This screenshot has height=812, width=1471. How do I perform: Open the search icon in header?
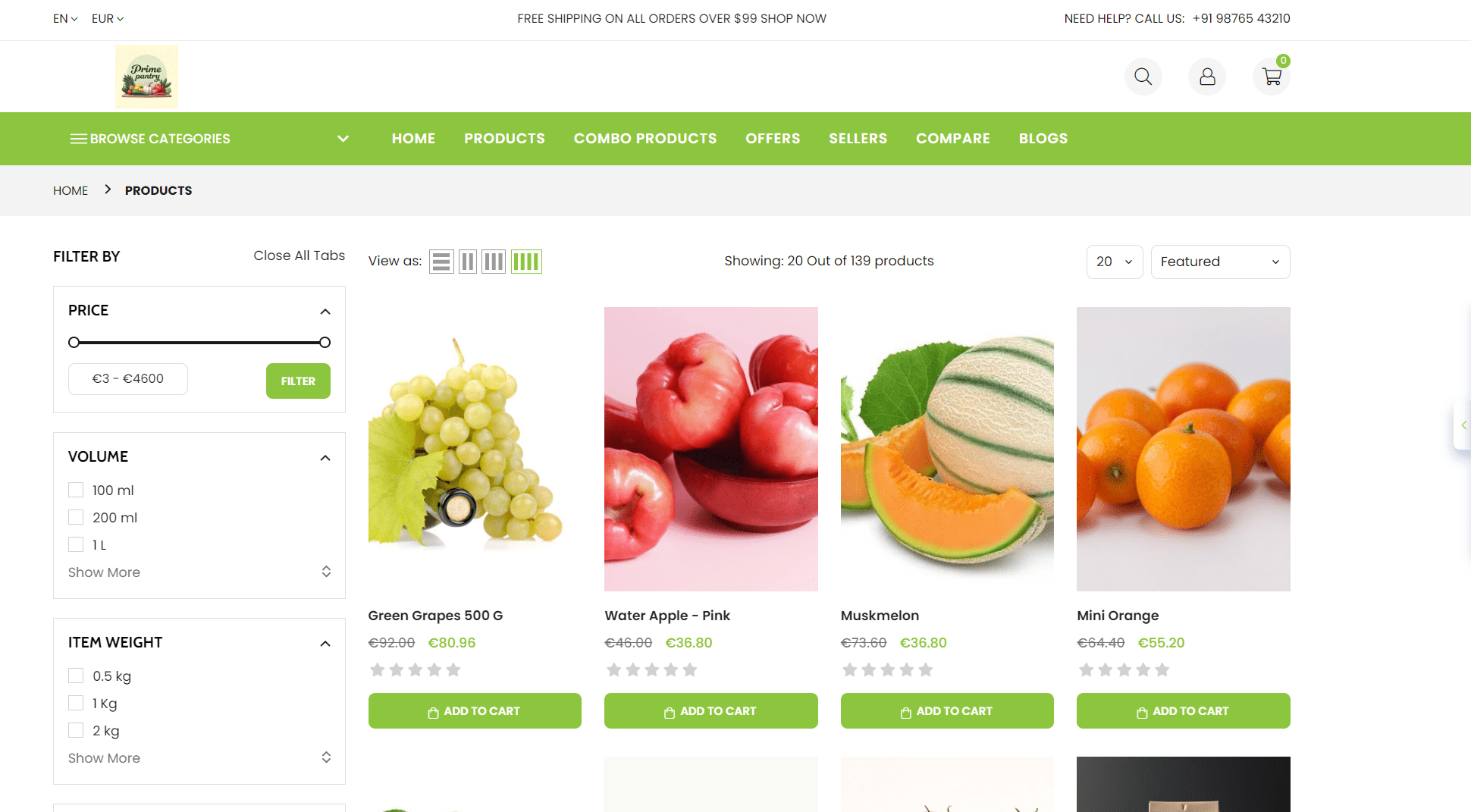click(x=1143, y=77)
